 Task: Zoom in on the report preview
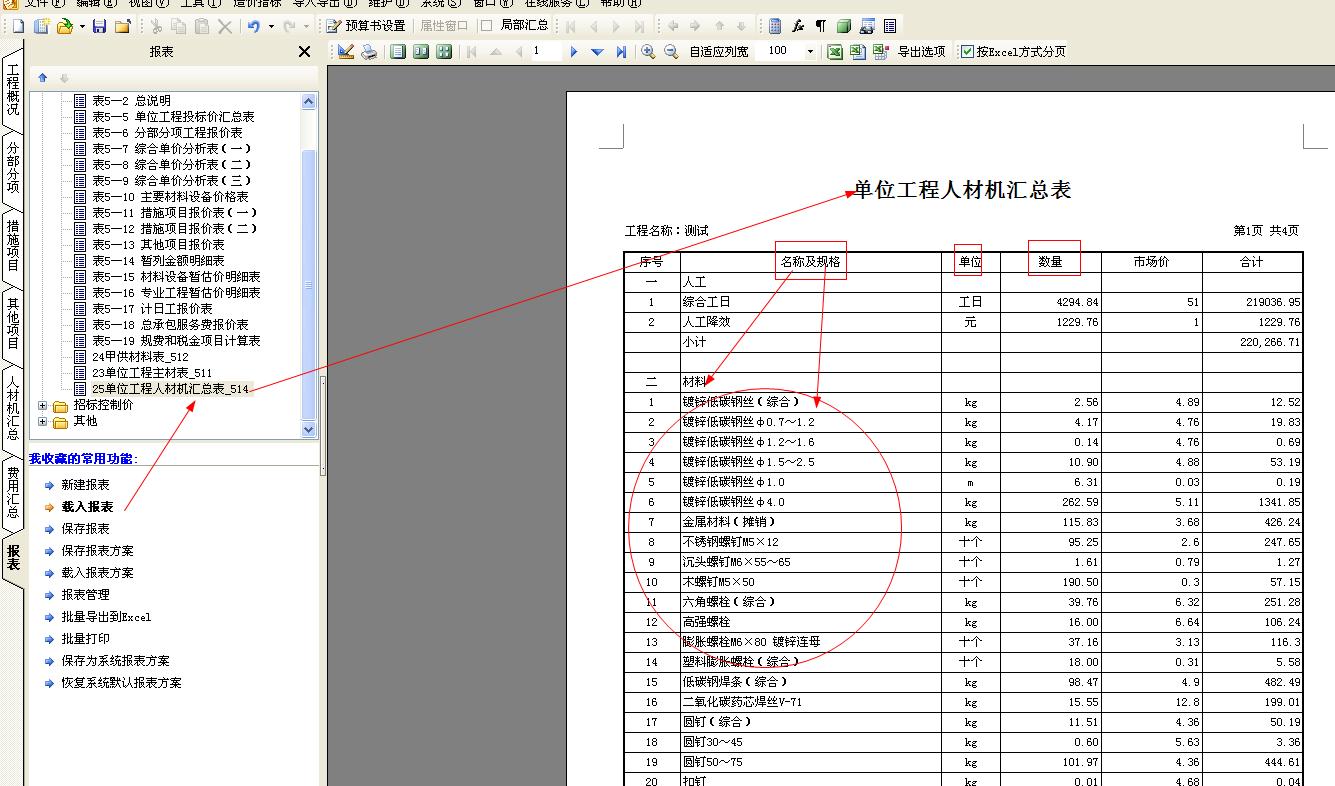pos(648,51)
